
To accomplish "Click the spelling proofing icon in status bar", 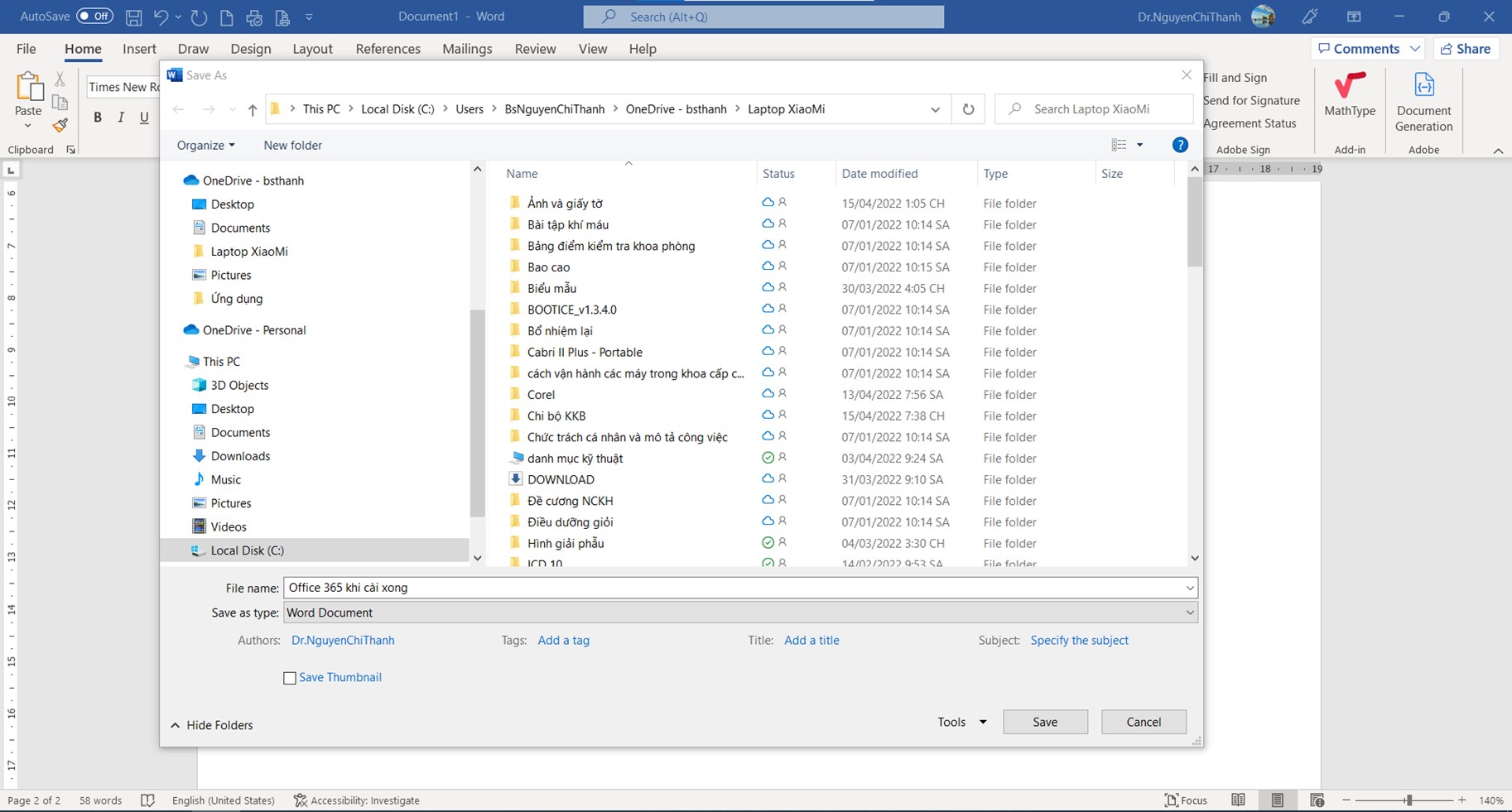I will (x=147, y=800).
